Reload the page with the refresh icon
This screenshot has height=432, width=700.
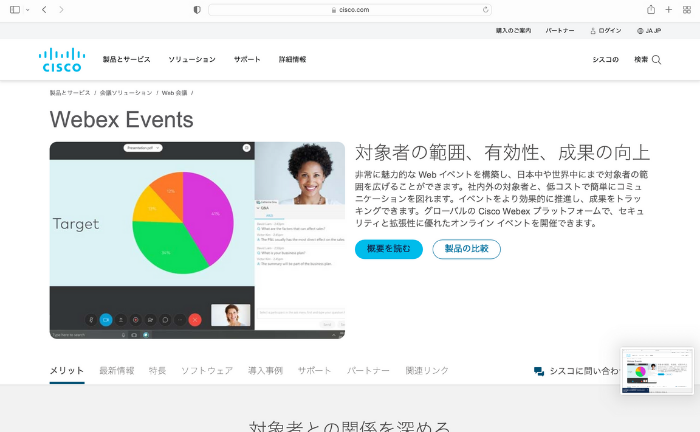click(x=485, y=10)
